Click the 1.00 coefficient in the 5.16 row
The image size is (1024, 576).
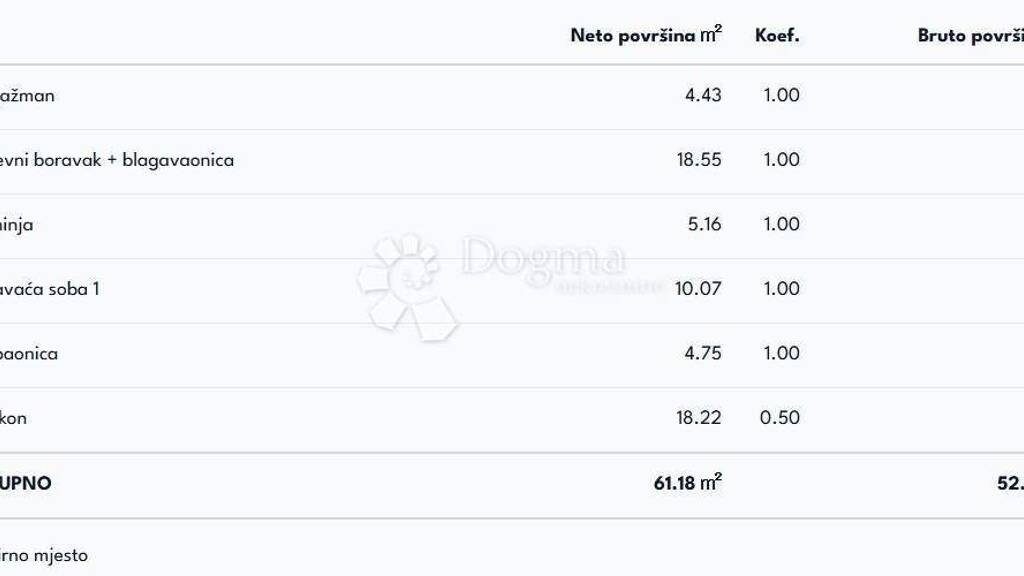pos(781,224)
